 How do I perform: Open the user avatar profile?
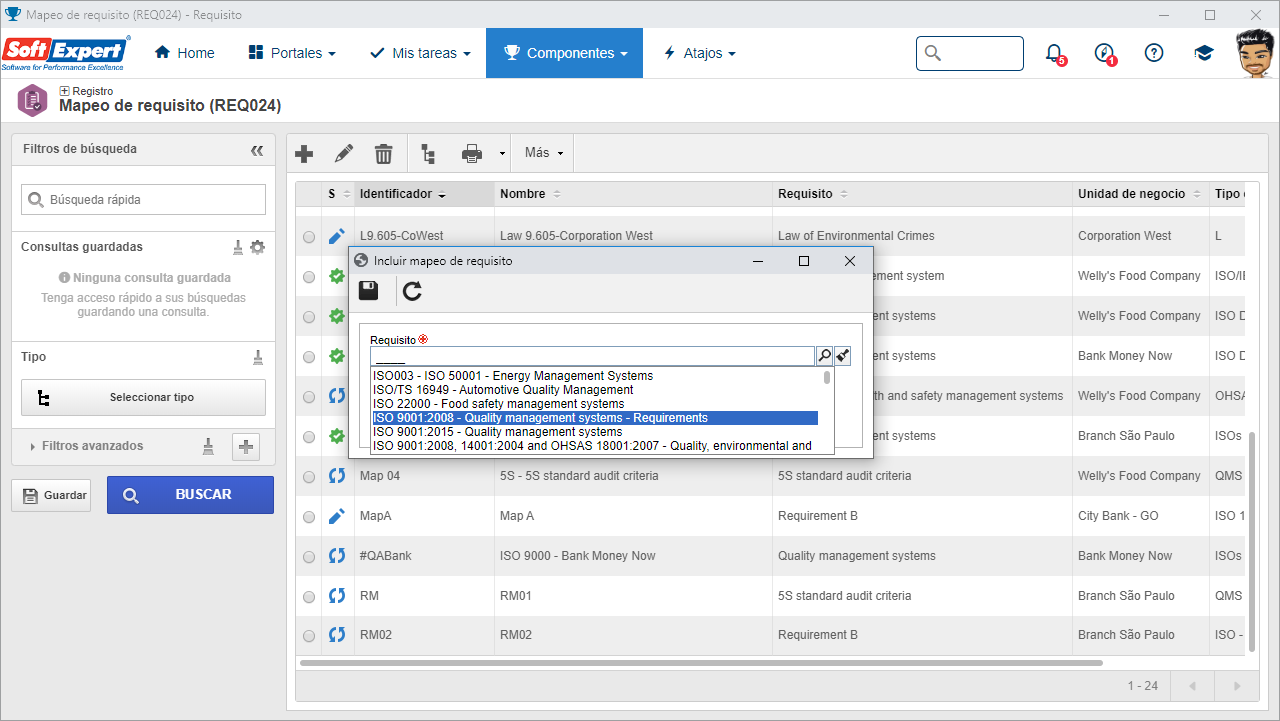(1255, 53)
